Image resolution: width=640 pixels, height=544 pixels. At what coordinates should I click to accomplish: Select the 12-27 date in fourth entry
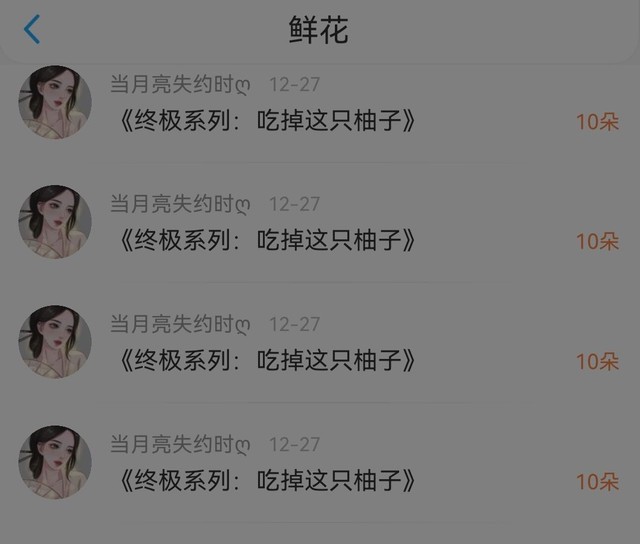[294, 444]
